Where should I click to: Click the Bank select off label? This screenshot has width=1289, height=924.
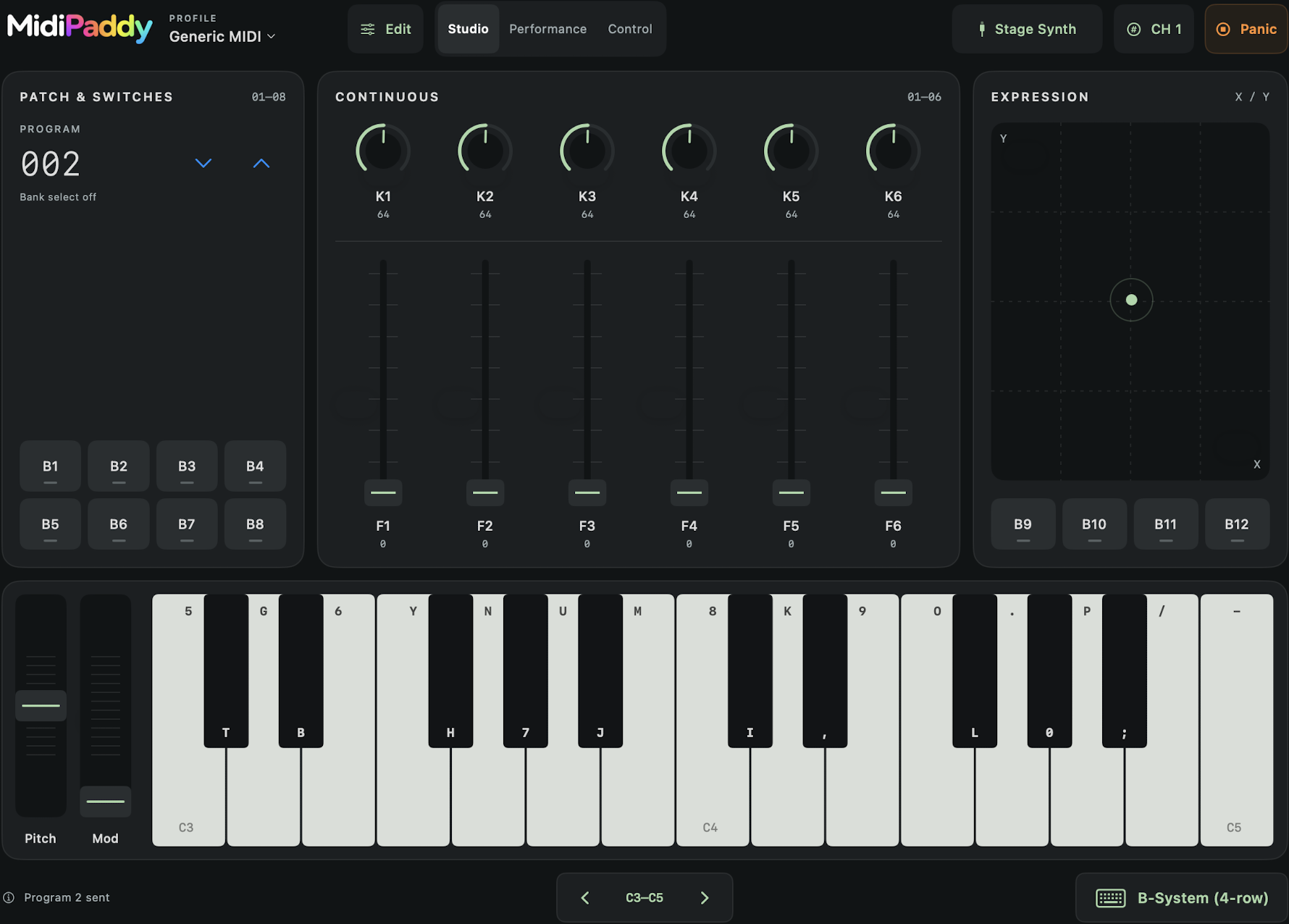58,197
